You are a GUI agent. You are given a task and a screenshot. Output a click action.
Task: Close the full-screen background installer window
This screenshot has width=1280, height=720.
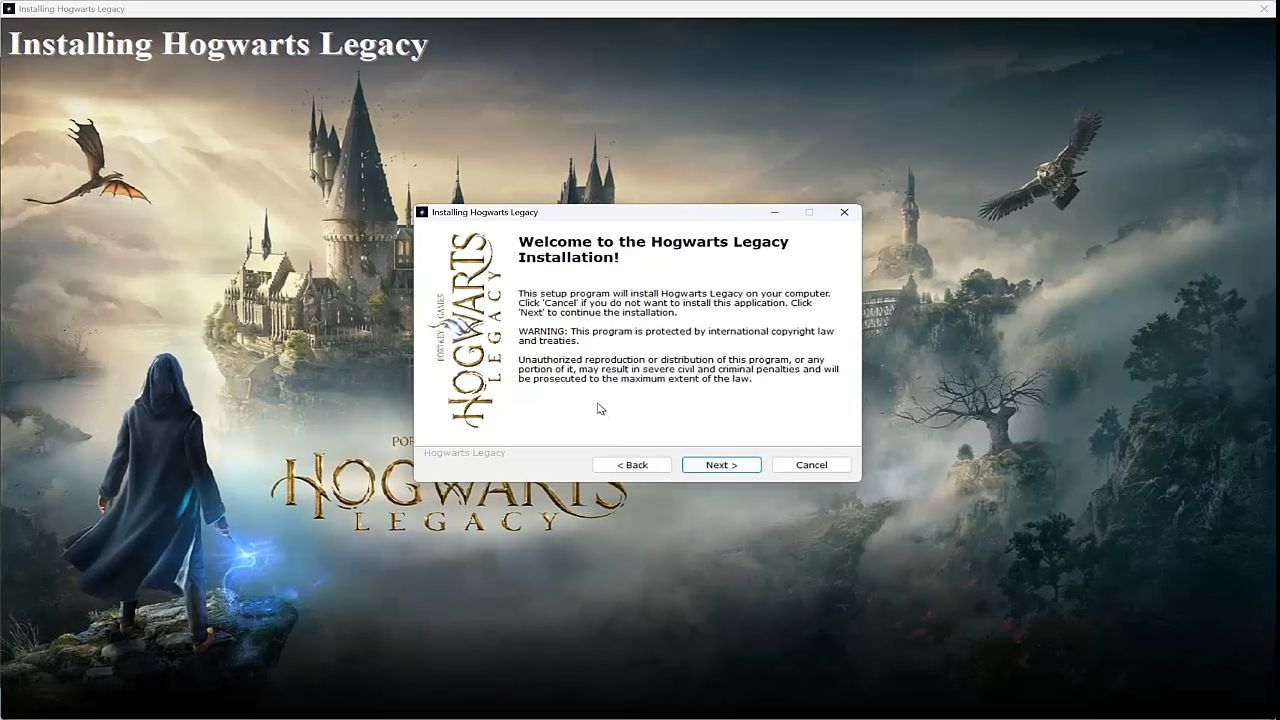1264,9
